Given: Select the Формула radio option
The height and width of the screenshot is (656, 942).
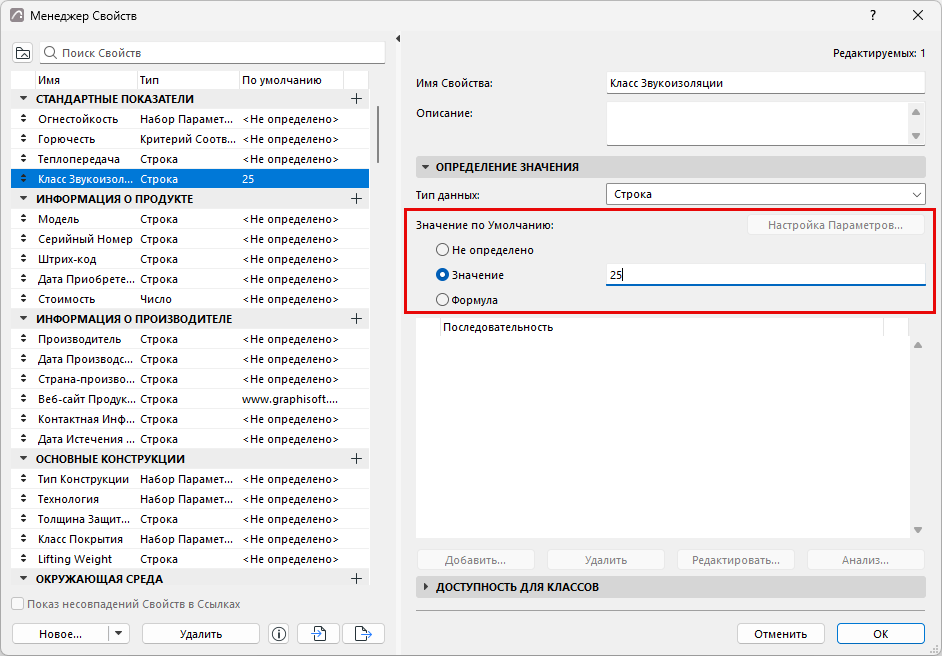Looking at the screenshot, I should (442, 299).
